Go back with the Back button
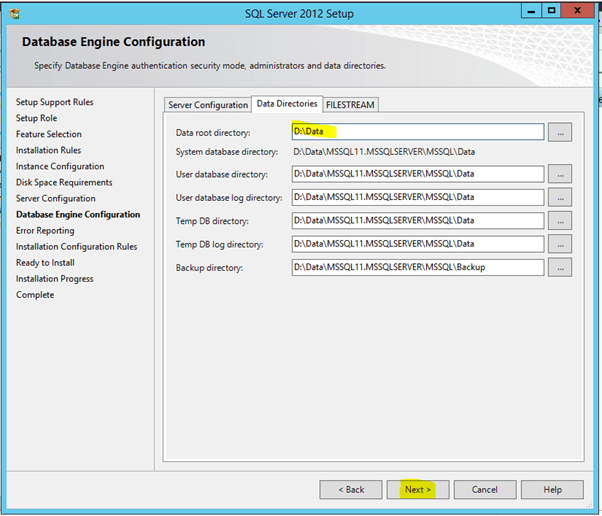The image size is (602, 516). [351, 490]
